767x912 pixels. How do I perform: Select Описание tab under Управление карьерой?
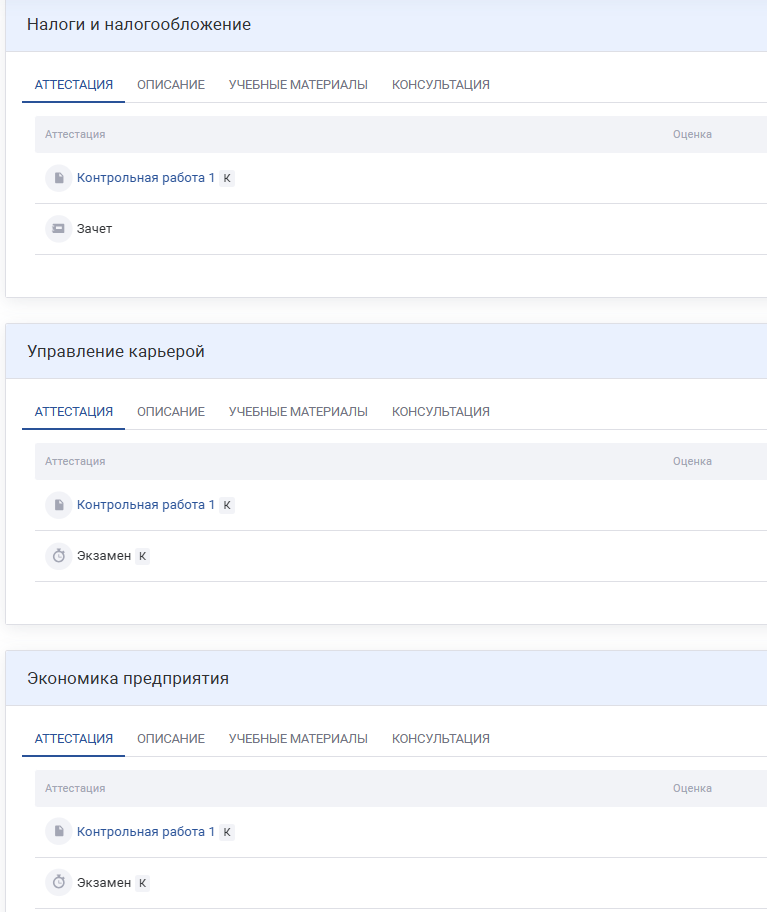(171, 412)
